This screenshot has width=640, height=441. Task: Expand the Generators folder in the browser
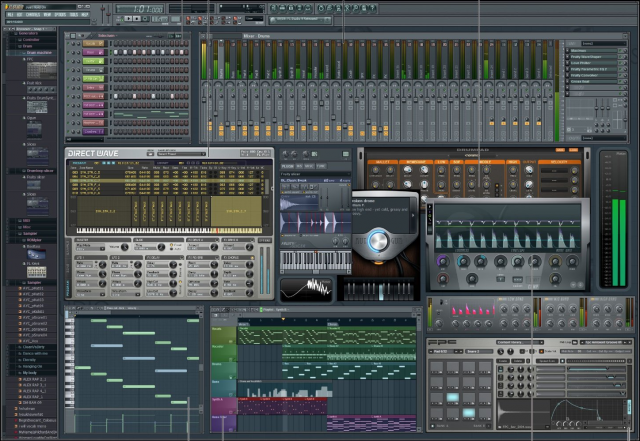(x=27, y=33)
